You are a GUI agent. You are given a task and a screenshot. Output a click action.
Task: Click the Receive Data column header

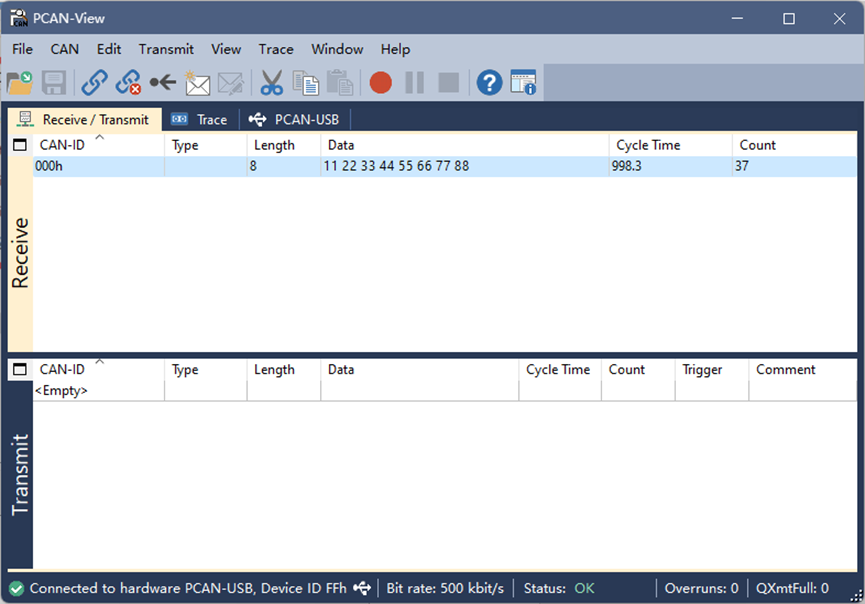click(464, 145)
